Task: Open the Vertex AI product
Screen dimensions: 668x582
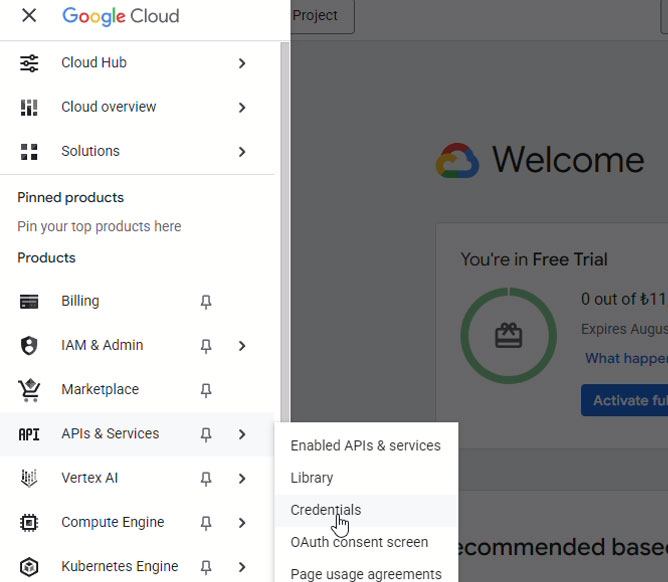Action: click(x=137, y=478)
